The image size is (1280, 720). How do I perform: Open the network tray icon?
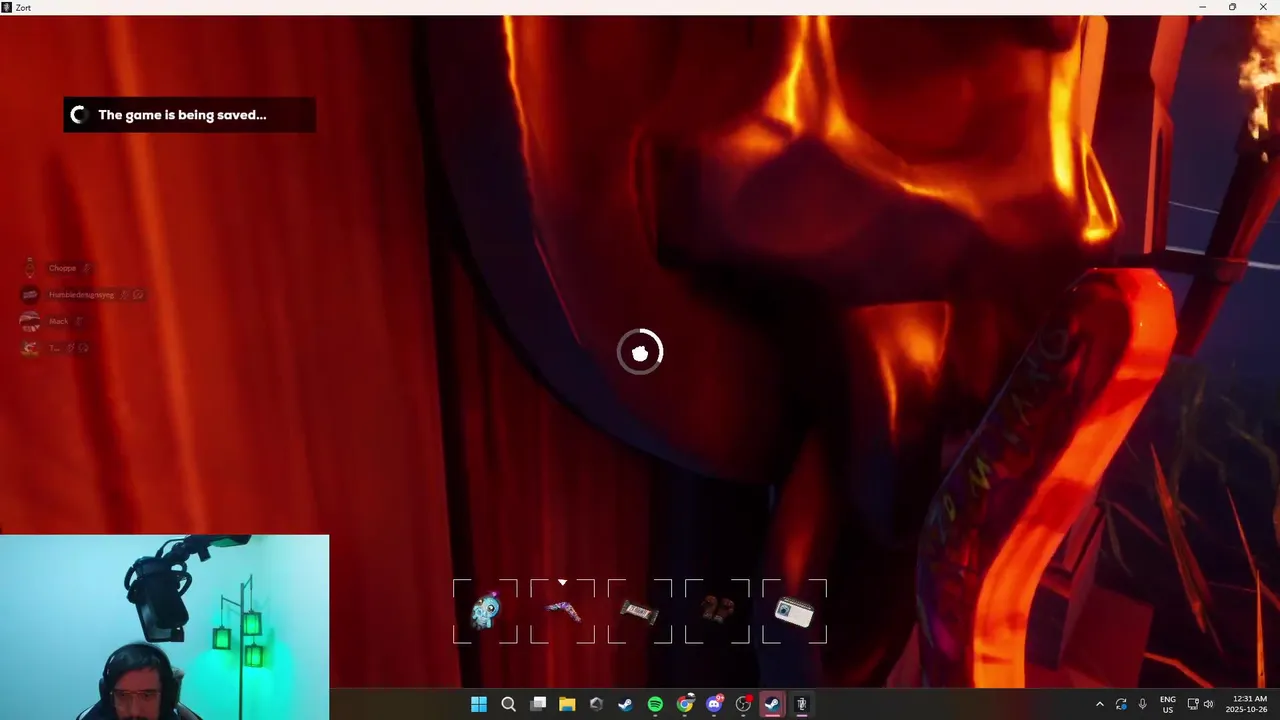[1193, 704]
